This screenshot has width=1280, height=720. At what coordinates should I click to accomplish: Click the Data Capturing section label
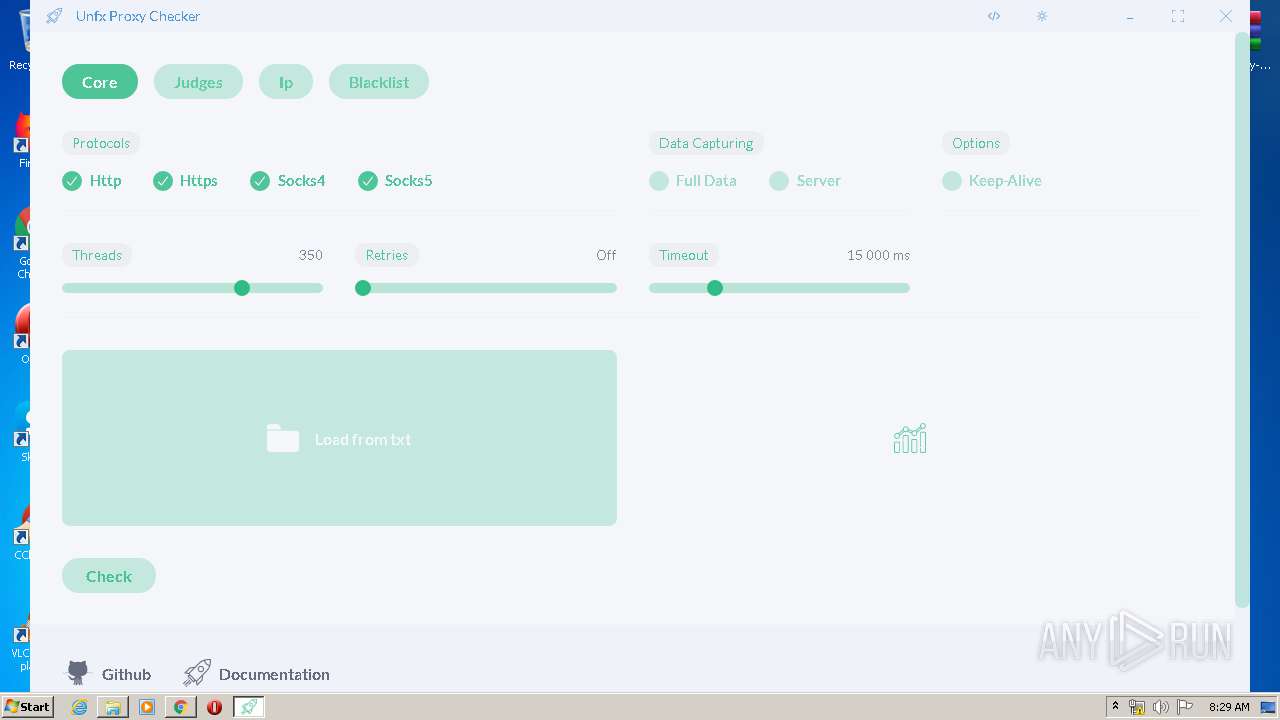click(706, 143)
